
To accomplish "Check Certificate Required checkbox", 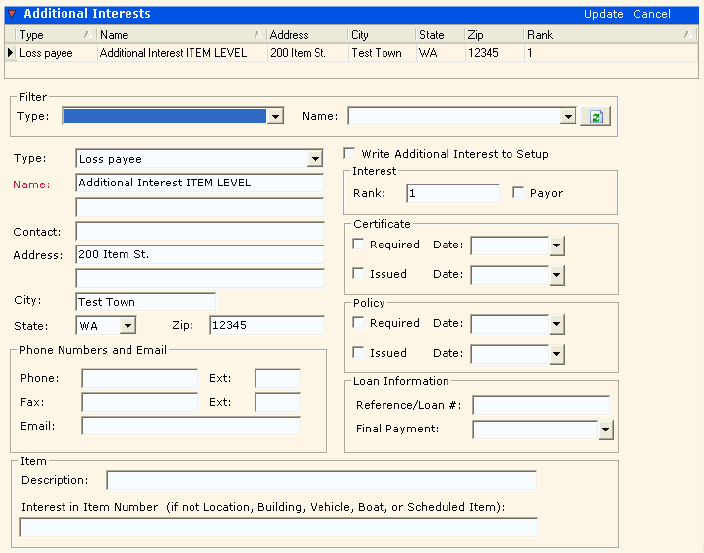I will [359, 244].
